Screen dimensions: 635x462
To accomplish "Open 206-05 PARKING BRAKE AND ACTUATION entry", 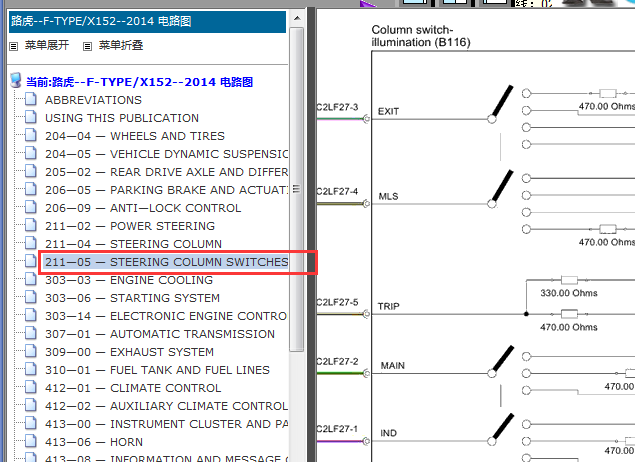I will 166,190.
